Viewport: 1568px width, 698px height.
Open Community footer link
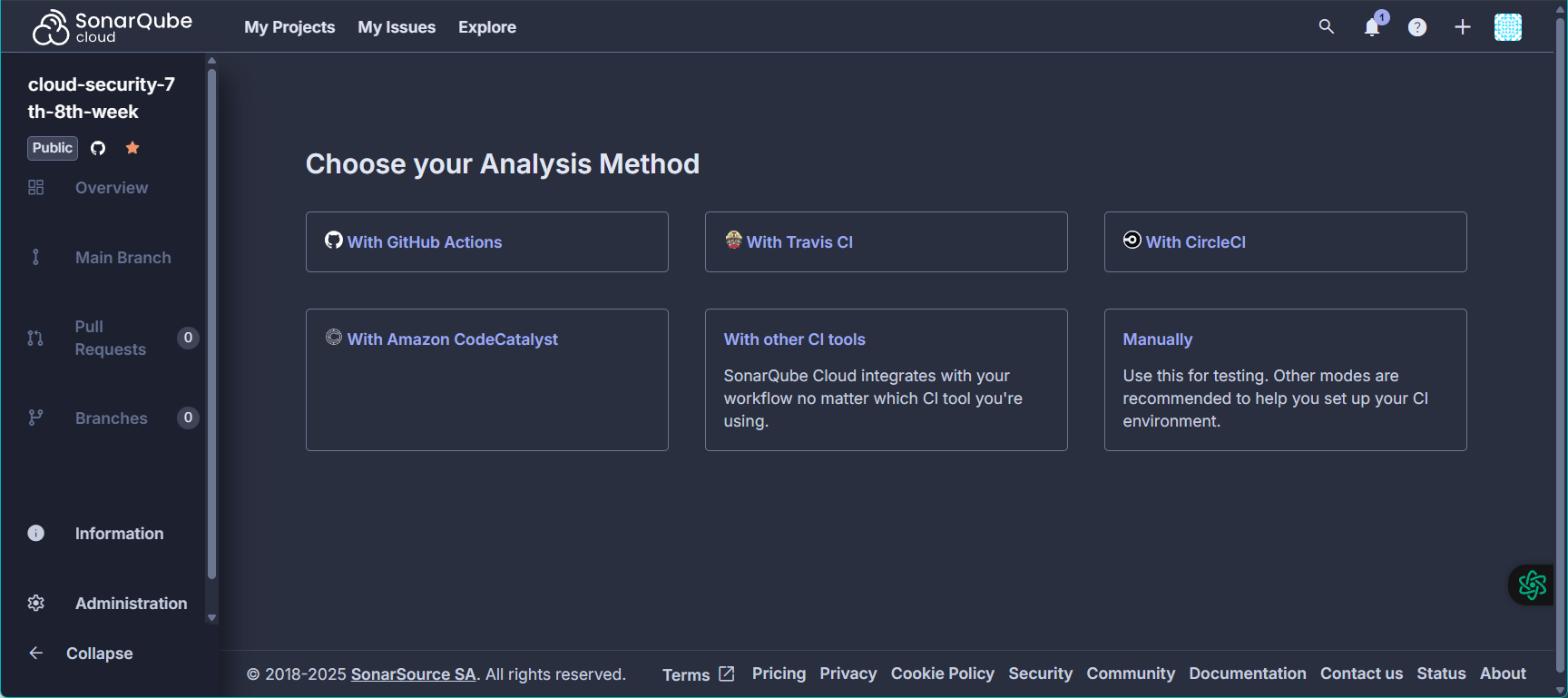tap(1131, 673)
